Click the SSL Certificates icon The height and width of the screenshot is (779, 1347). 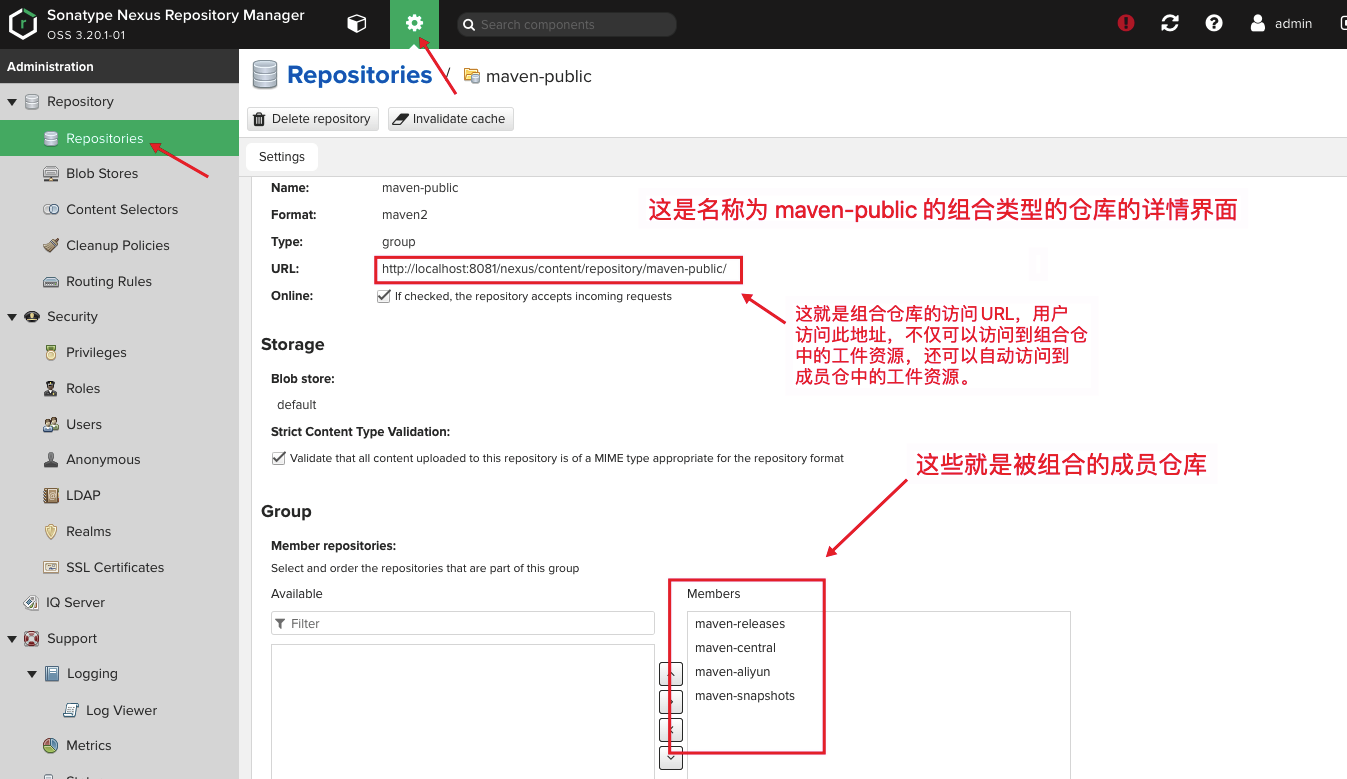tap(51, 567)
